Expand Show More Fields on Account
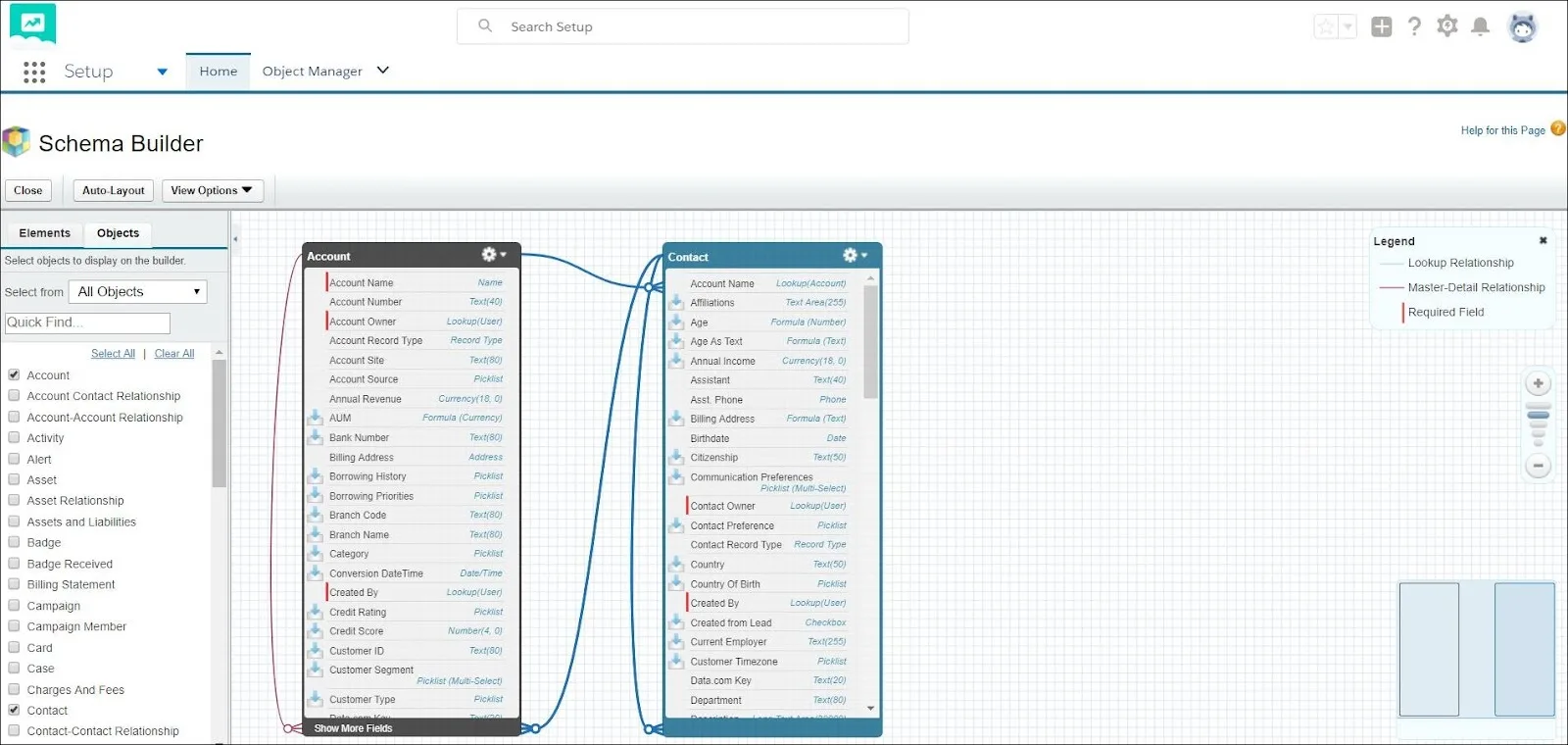The image size is (1568, 745). 353,728
